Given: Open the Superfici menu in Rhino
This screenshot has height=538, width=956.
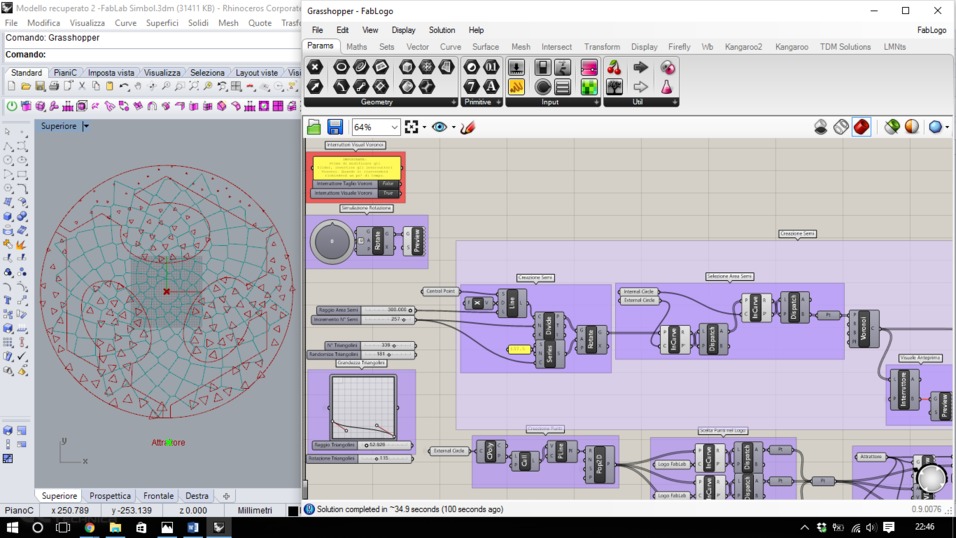Looking at the screenshot, I should coord(162,23).
